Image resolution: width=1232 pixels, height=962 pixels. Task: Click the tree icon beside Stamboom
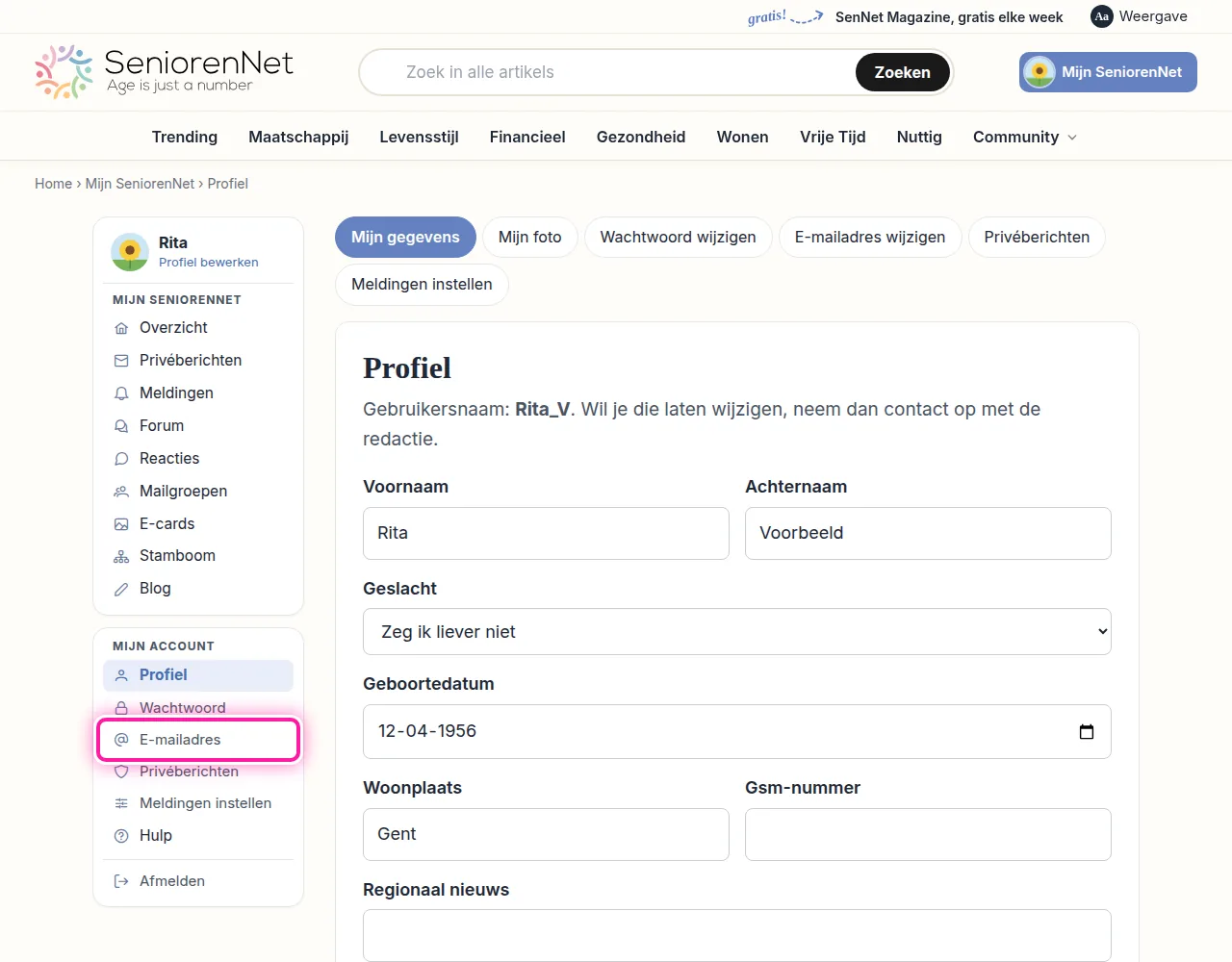tap(121, 556)
